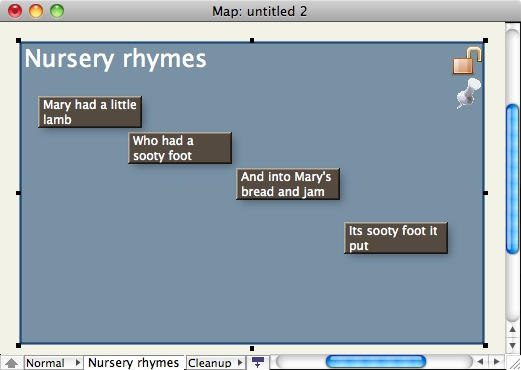The height and width of the screenshot is (370, 521).
Task: Open the Cleanup popup menu
Action: tap(216, 363)
